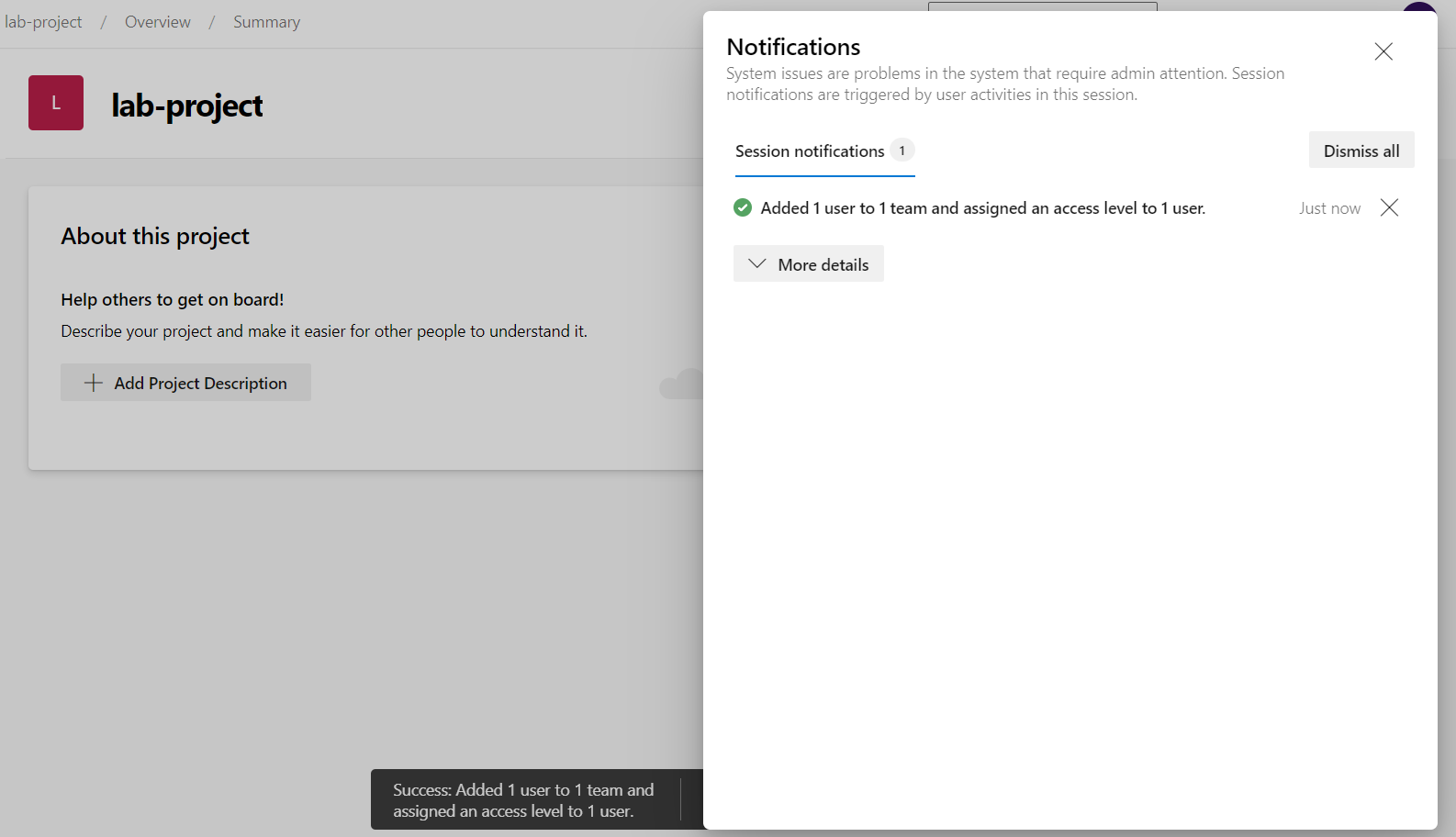Go to Overview in the breadcrumb
Image resolution: width=1456 pixels, height=837 pixels.
(x=158, y=22)
